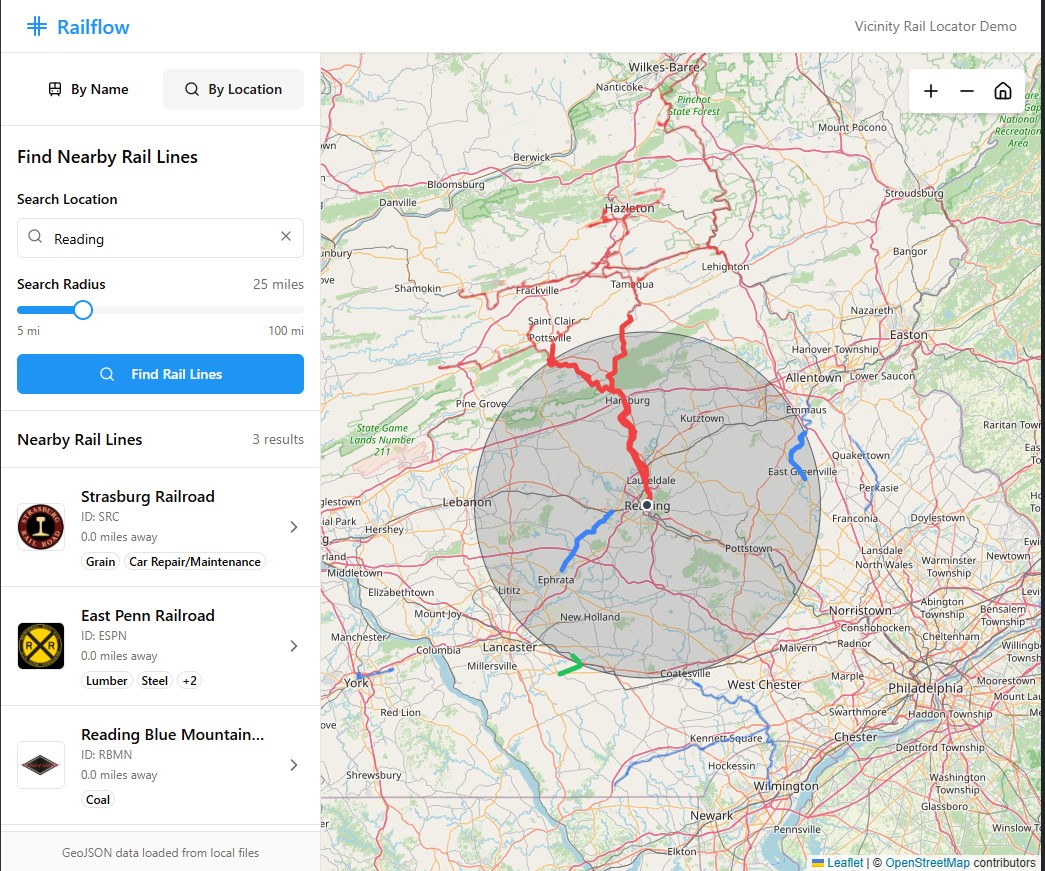Expand East Penn Railroad details chevron

[x=293, y=646]
